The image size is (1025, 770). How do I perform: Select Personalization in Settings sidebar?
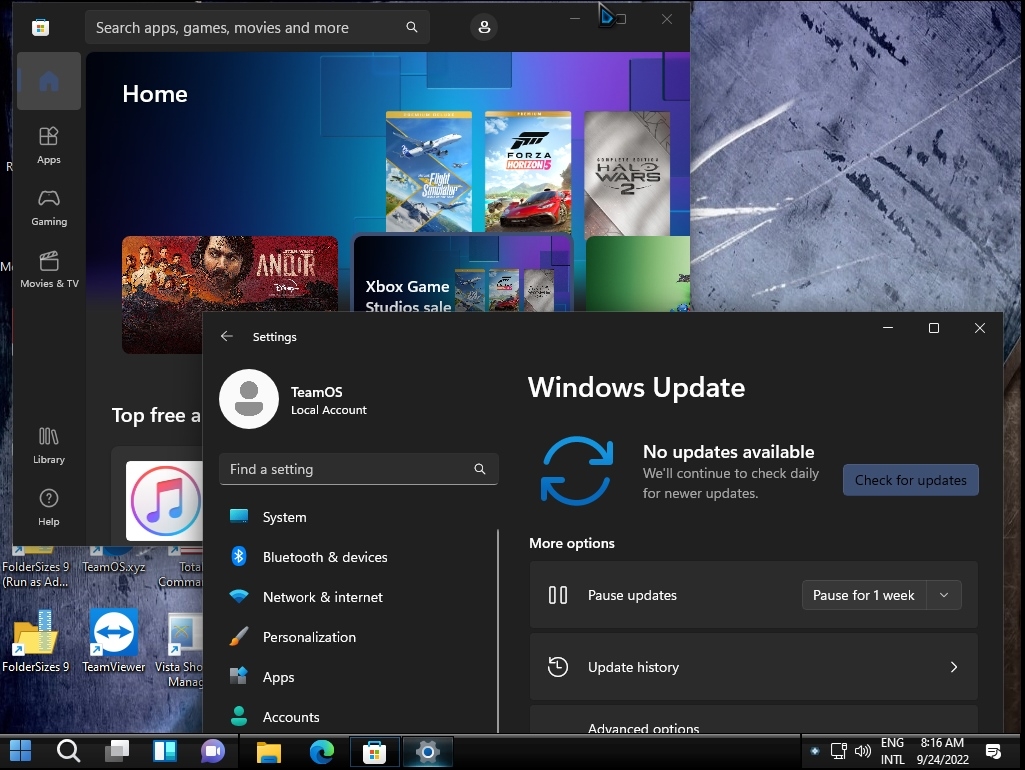(x=309, y=637)
